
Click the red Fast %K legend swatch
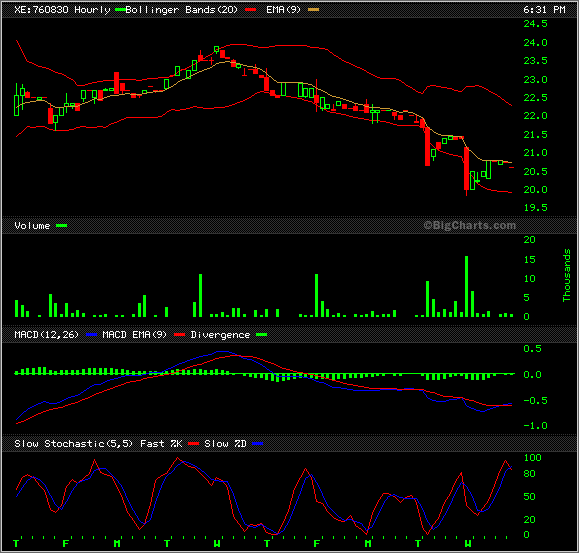(193, 444)
